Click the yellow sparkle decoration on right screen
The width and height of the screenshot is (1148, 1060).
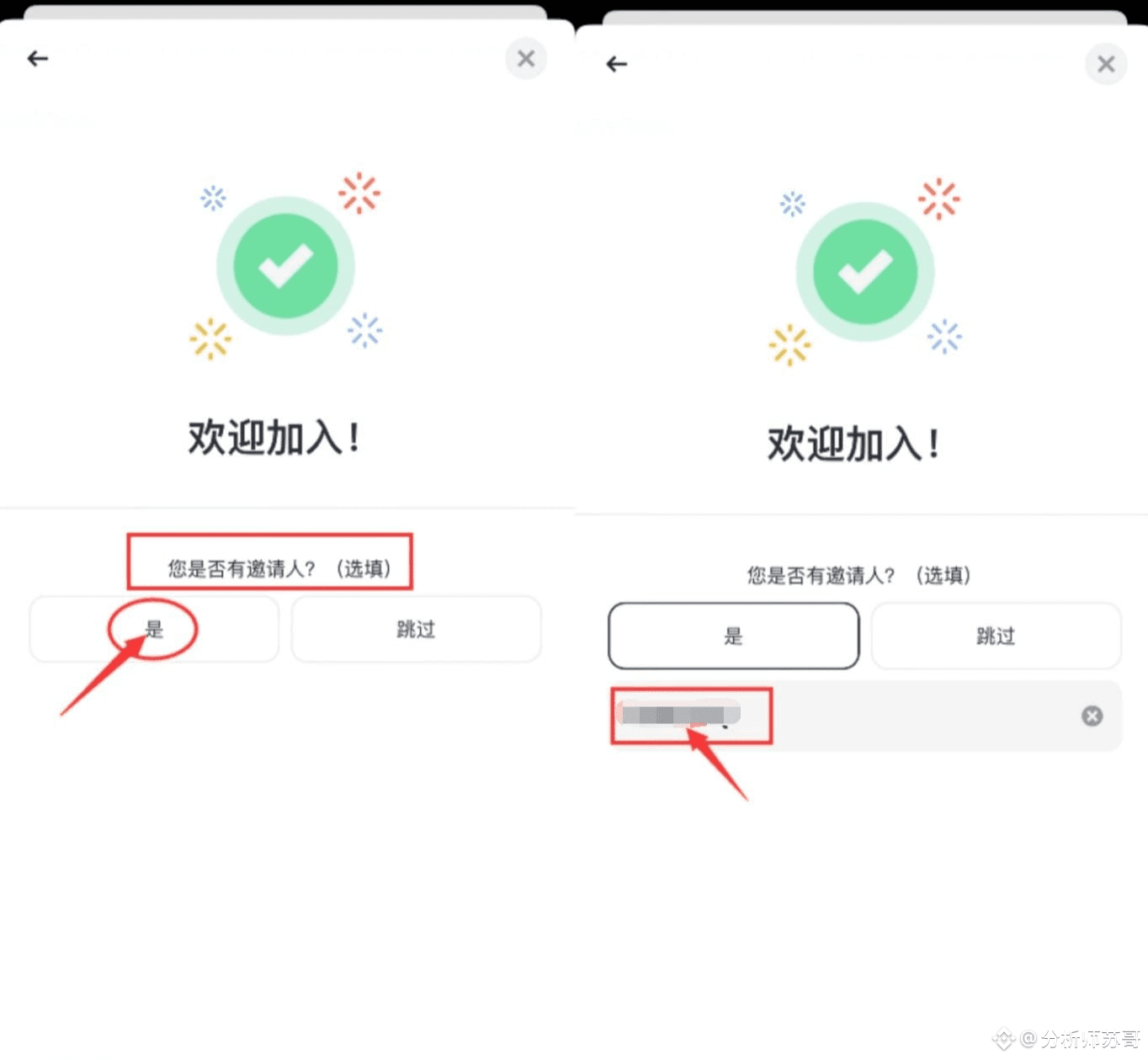(x=789, y=345)
